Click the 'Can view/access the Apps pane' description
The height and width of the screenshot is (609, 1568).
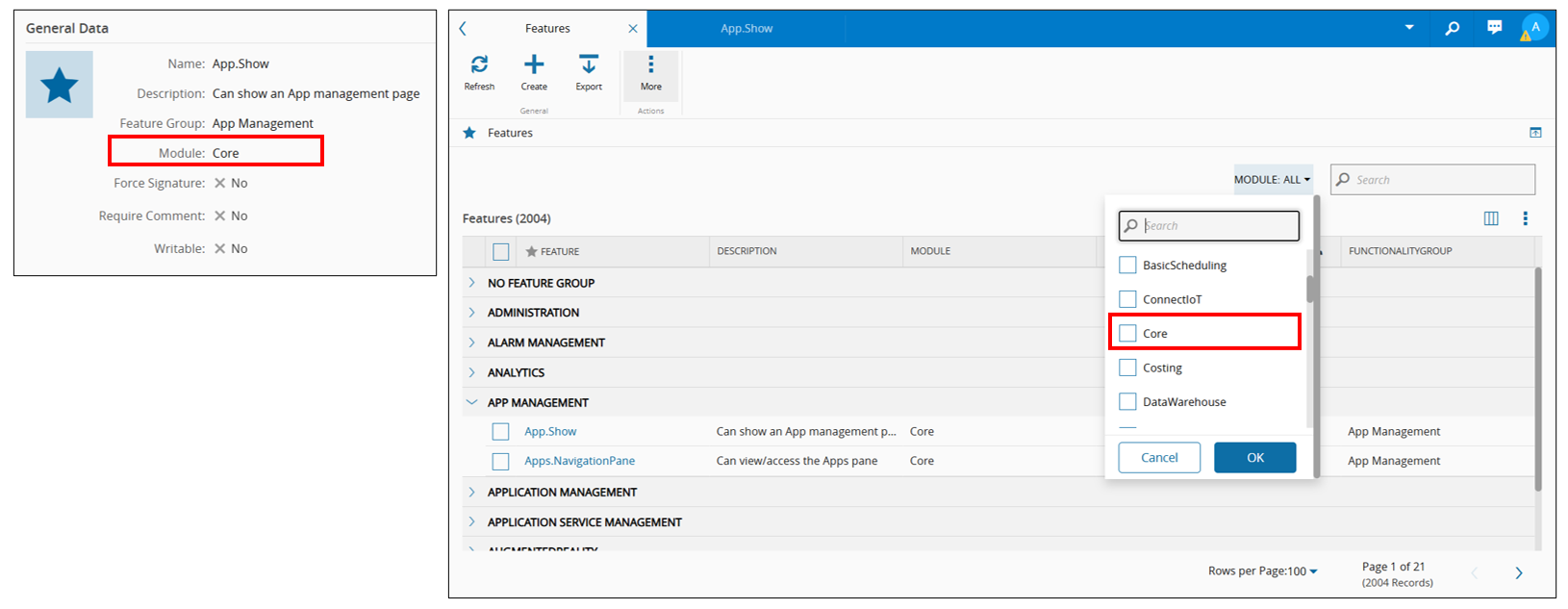click(x=797, y=461)
